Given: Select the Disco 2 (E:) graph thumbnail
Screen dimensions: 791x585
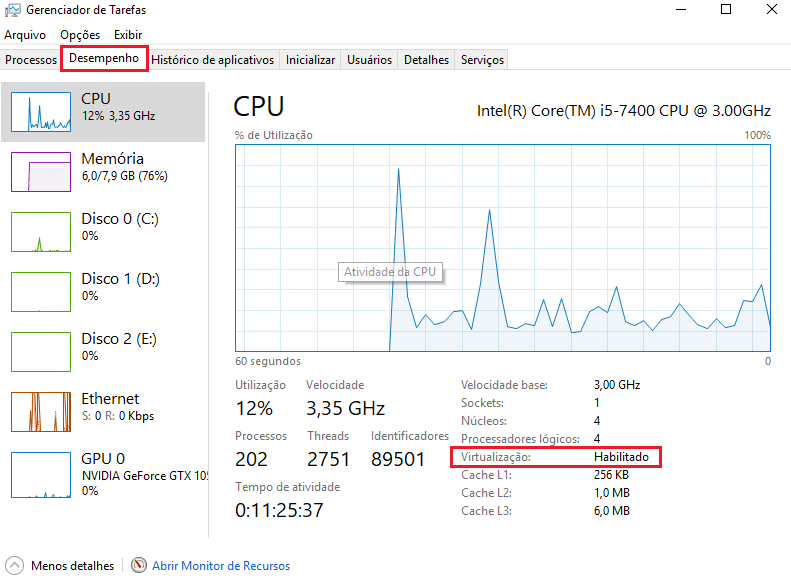Looking at the screenshot, I should [41, 352].
